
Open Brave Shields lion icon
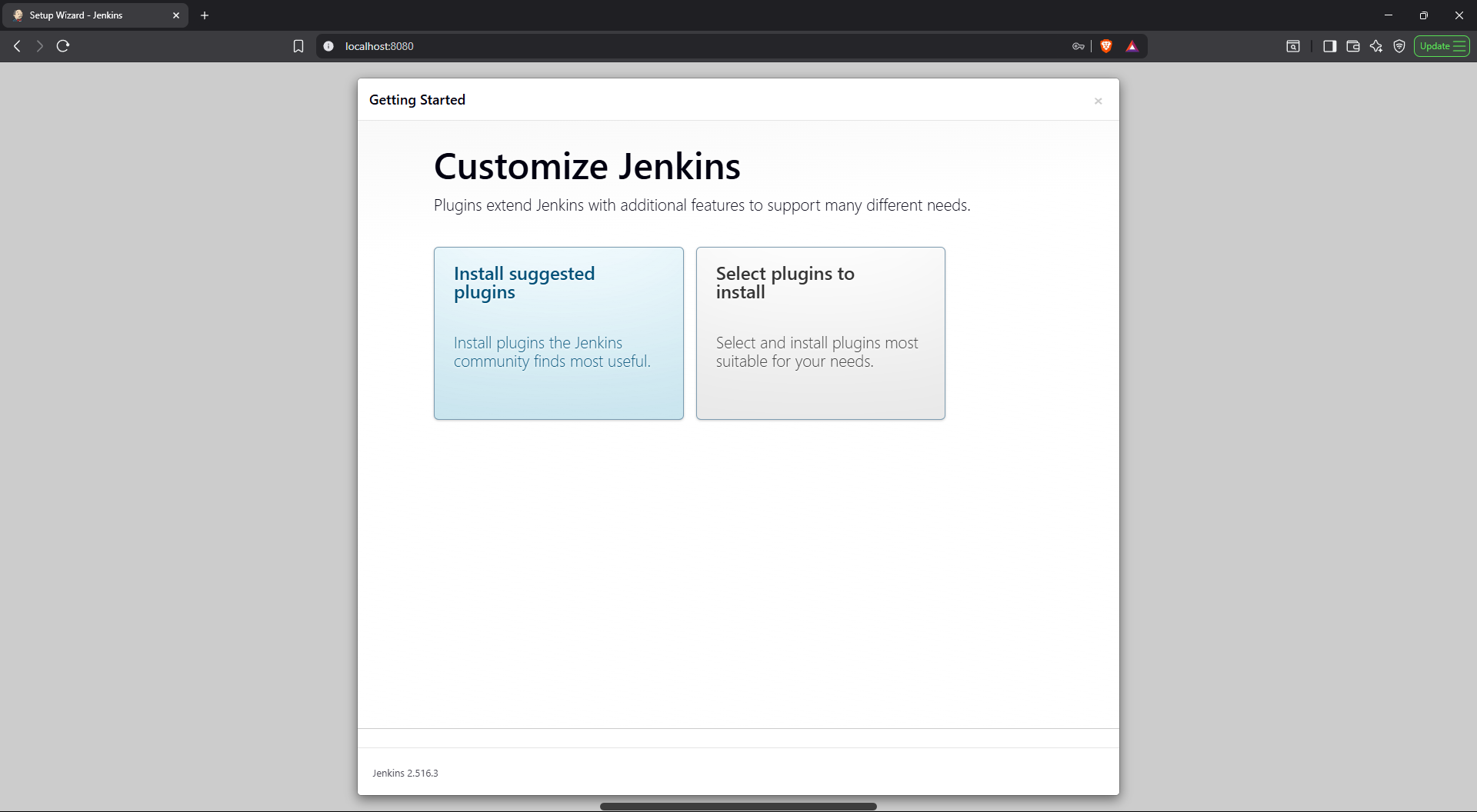click(1106, 46)
